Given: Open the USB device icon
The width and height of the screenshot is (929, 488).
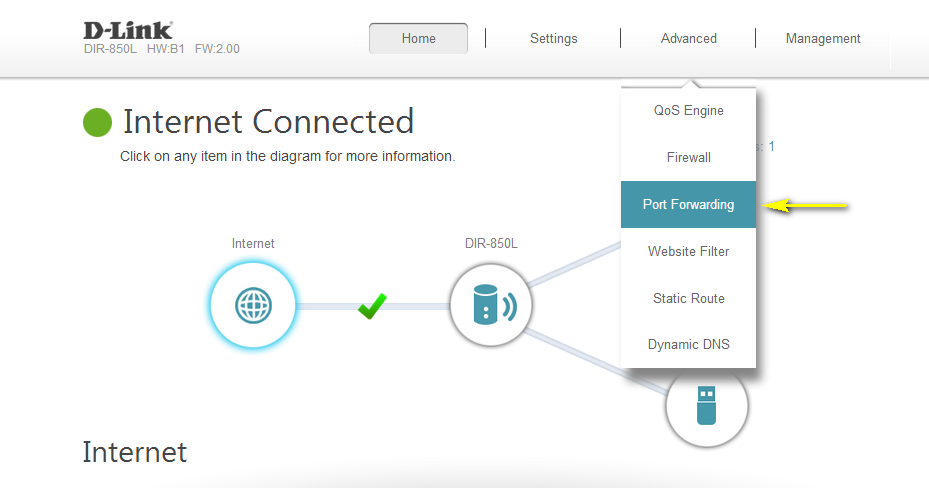Looking at the screenshot, I should [x=707, y=405].
